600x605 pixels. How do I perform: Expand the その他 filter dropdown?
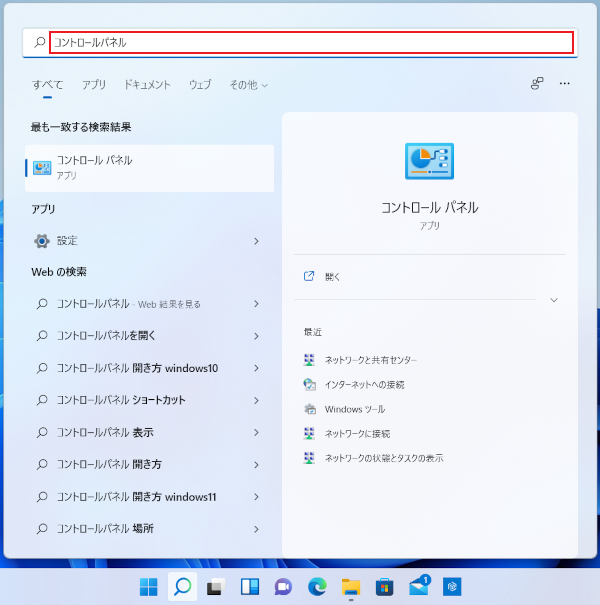click(x=248, y=85)
